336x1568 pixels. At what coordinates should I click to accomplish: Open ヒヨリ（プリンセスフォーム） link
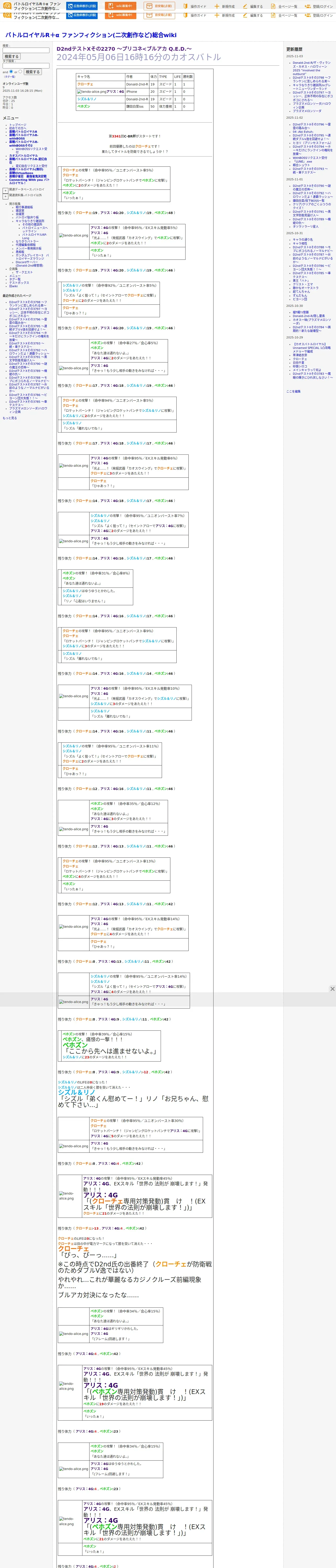tap(312, 143)
